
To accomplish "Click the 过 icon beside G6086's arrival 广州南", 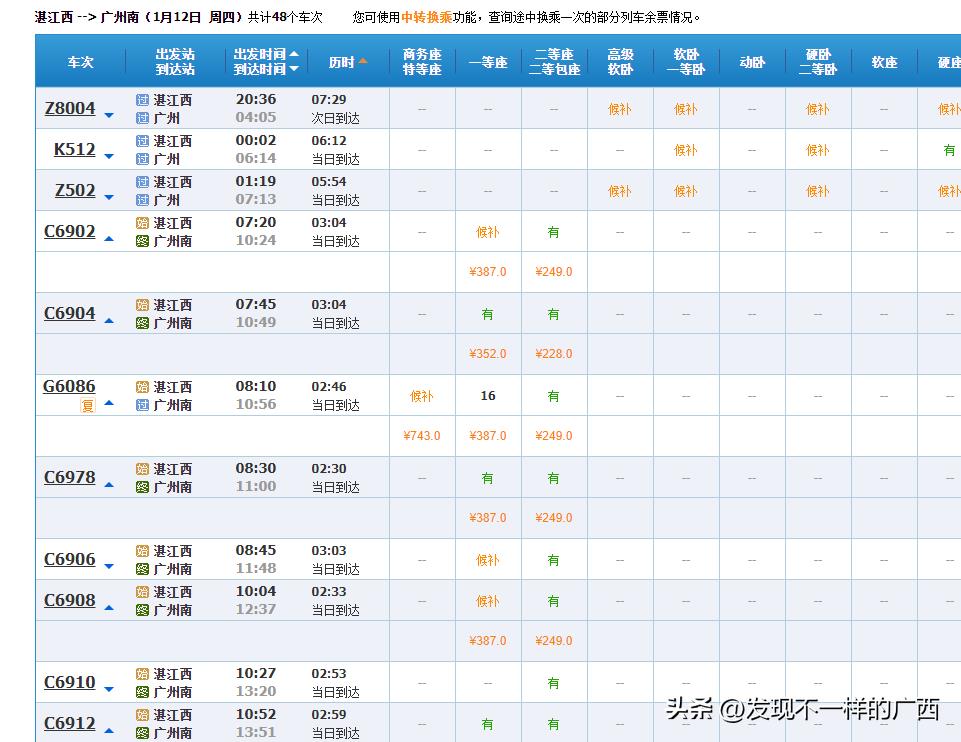I will coord(142,405).
